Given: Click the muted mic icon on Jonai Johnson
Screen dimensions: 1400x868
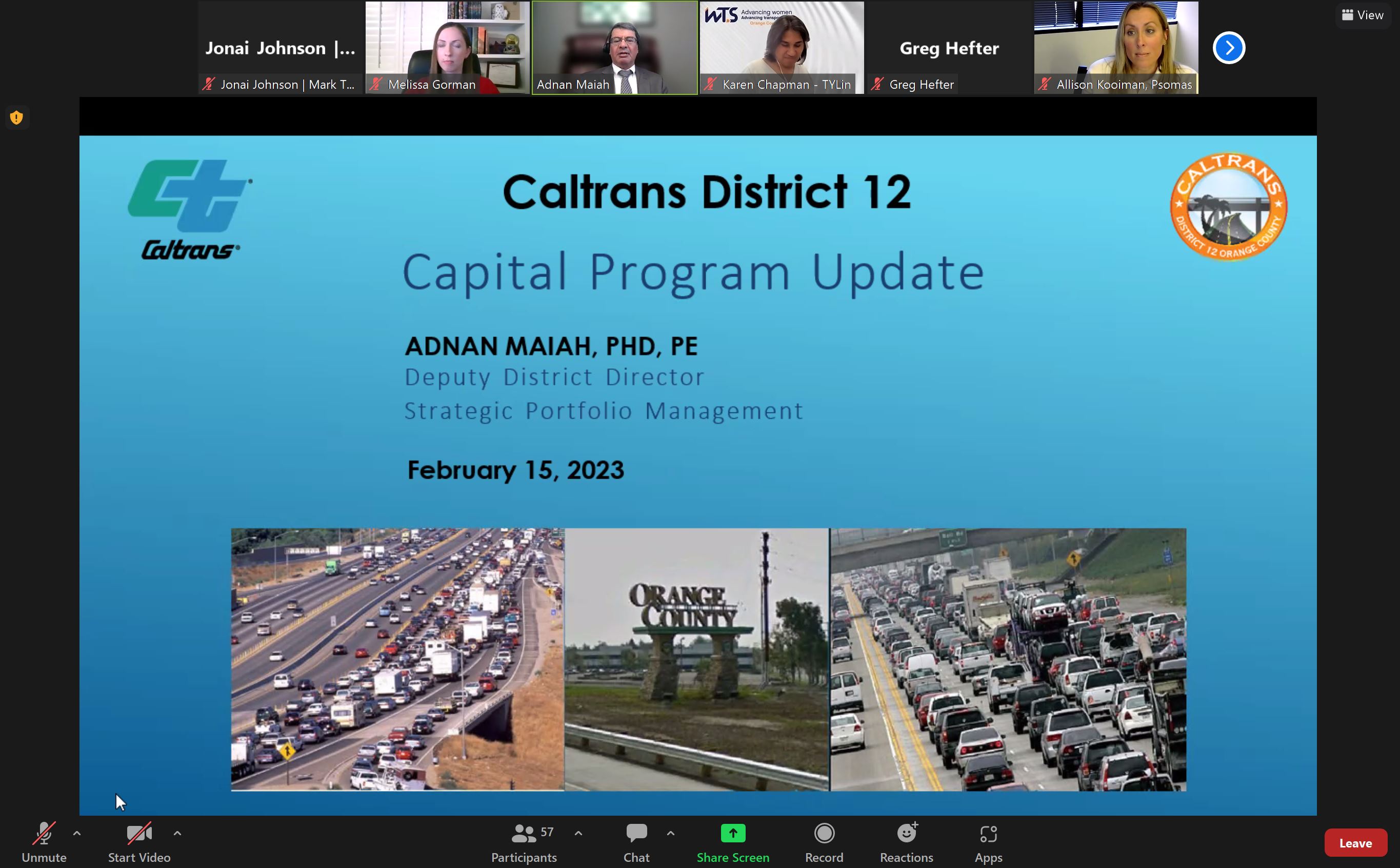Looking at the screenshot, I should click(x=208, y=84).
